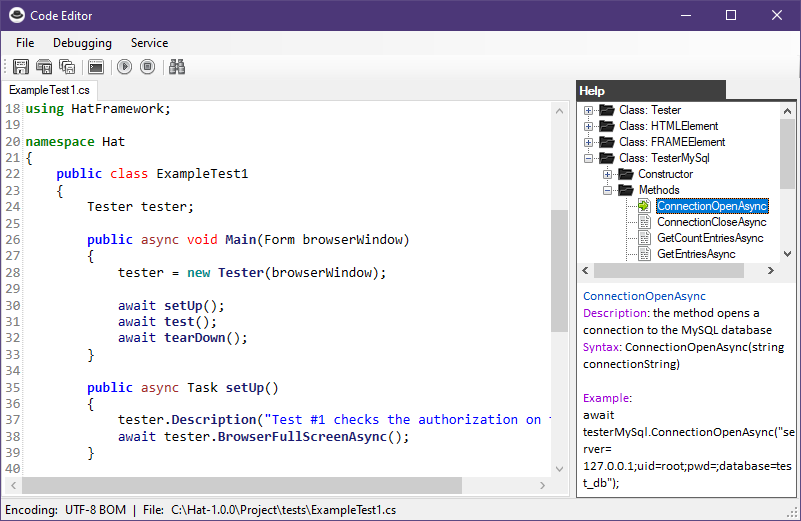Screen dimensions: 801x521
Task: Expand the Class: HTMLElement node
Action: pos(589,126)
